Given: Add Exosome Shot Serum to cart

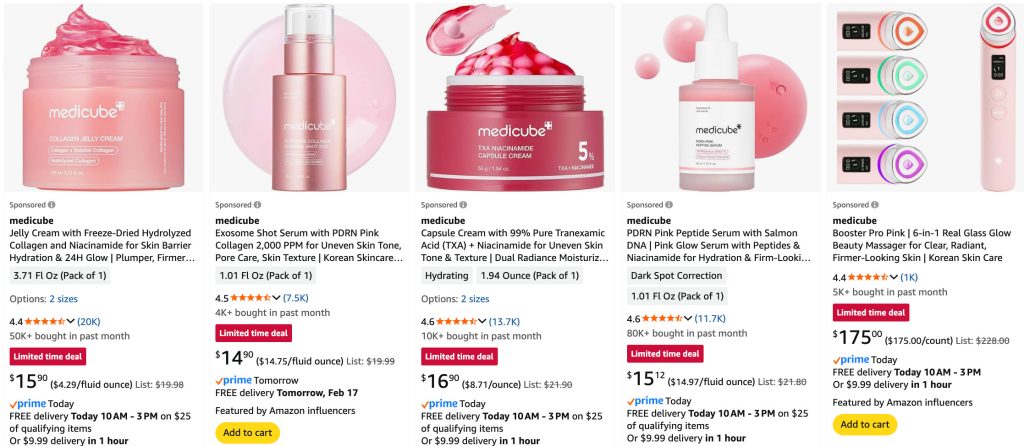Looking at the screenshot, I should click(x=248, y=433).
